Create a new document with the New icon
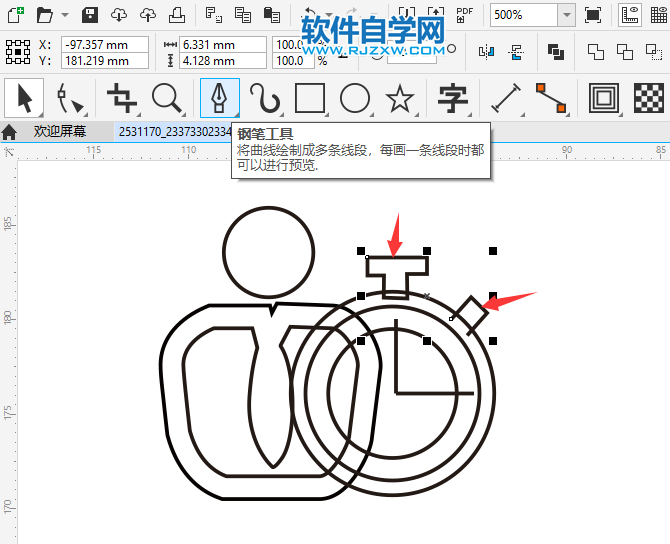Screen dimensions: 670x544 (x=16, y=15)
